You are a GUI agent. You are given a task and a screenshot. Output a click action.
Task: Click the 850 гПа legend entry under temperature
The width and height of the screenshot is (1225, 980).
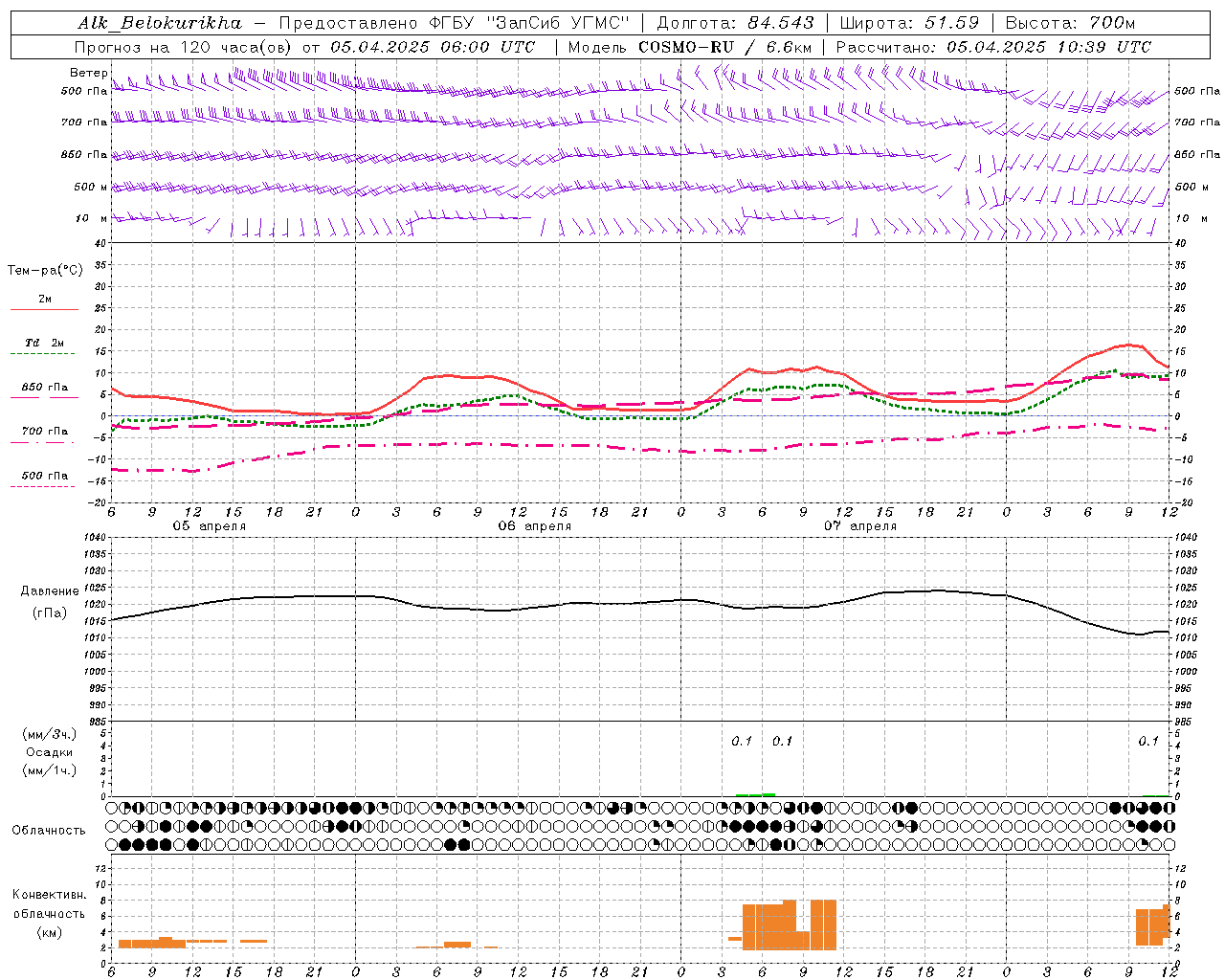coord(45,388)
